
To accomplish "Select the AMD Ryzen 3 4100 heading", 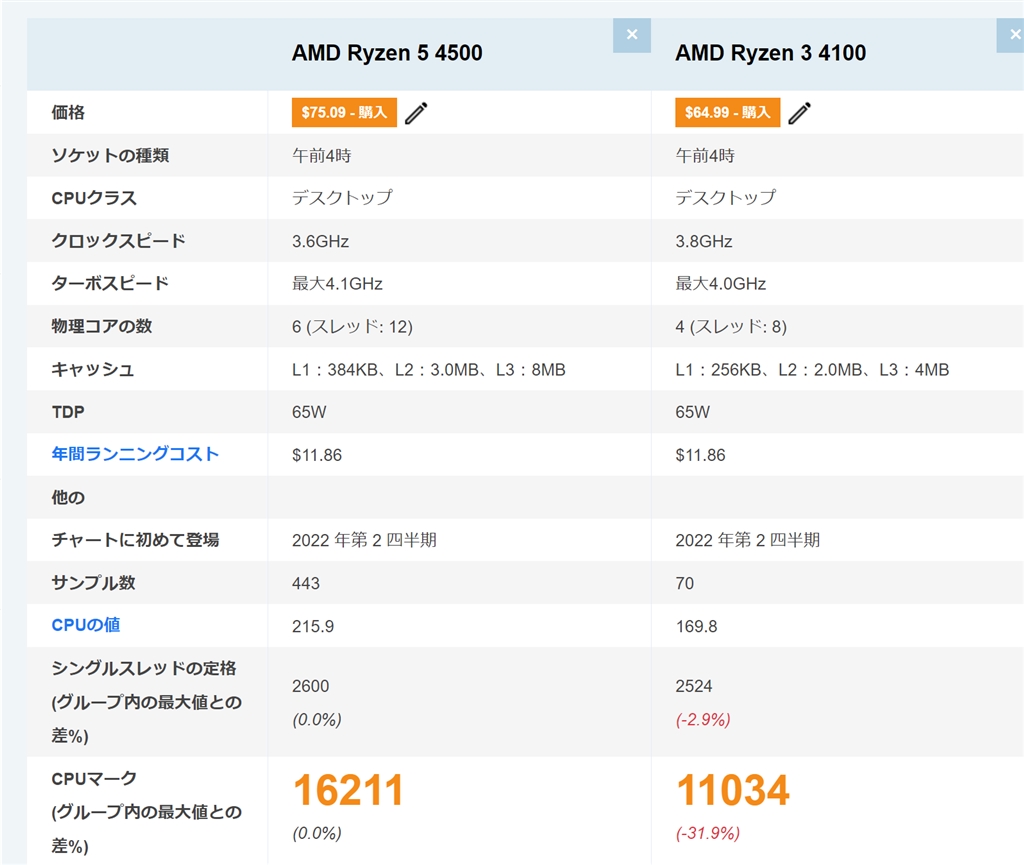I will 771,53.
